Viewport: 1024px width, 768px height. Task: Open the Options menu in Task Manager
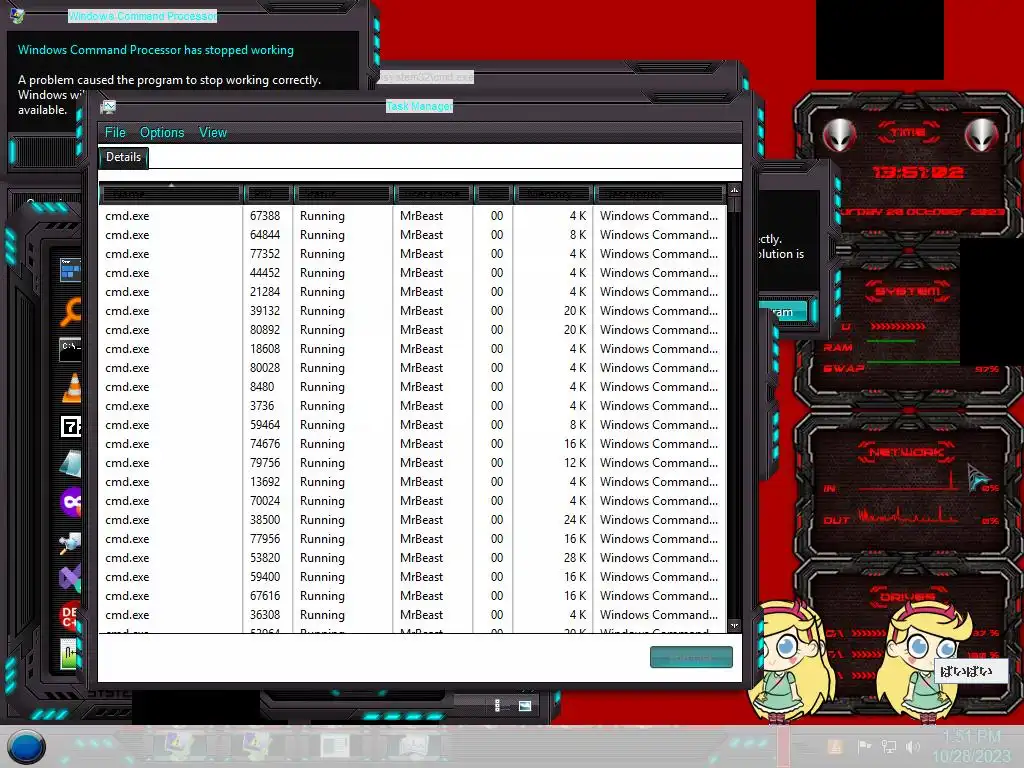pyautogui.click(x=162, y=133)
